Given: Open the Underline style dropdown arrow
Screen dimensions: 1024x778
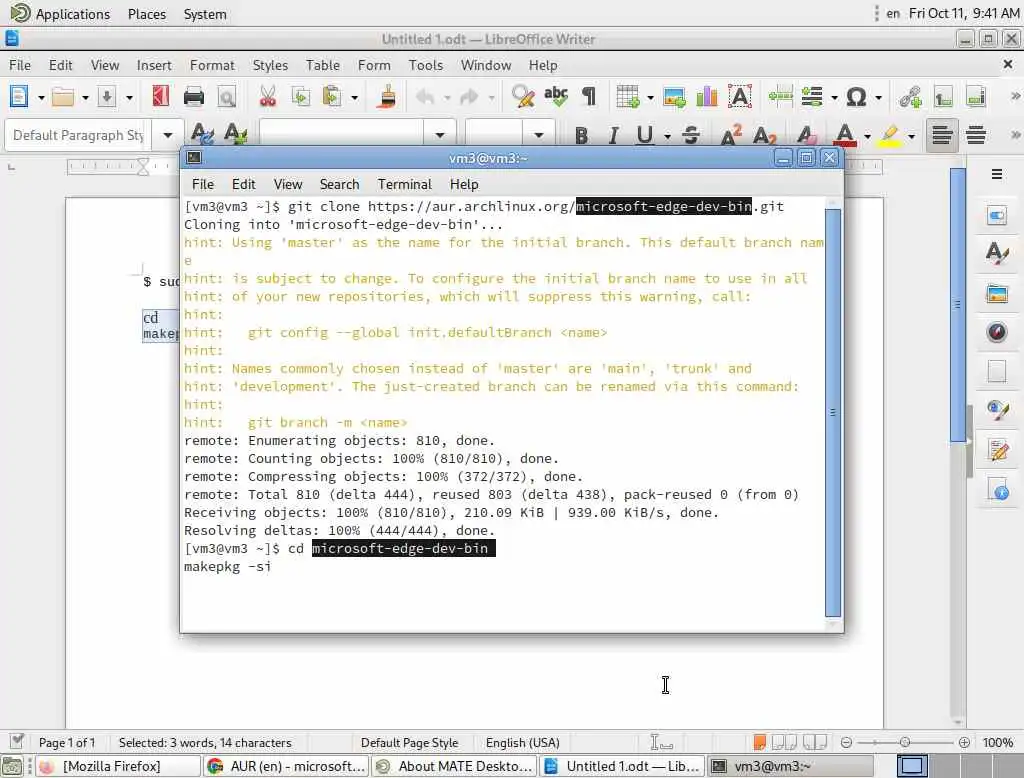Looking at the screenshot, I should point(667,136).
